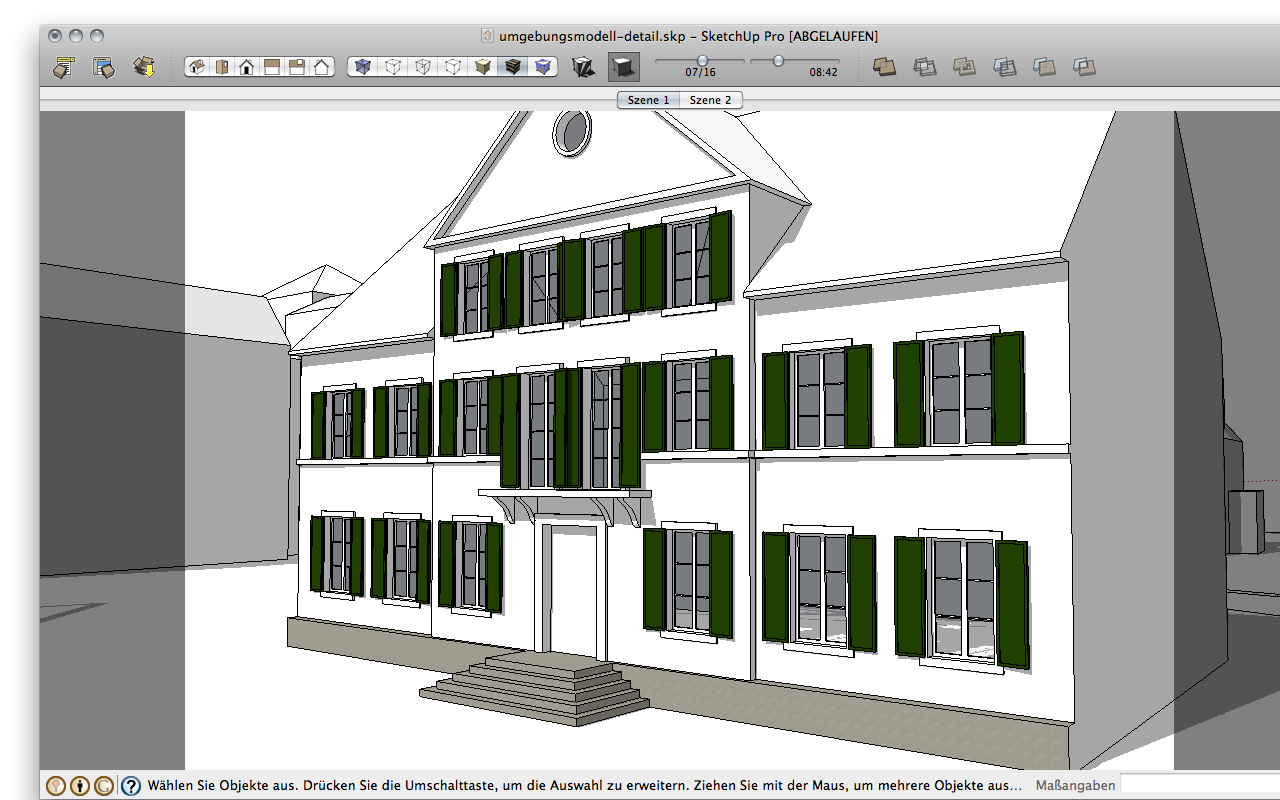Image resolution: width=1280 pixels, height=800 pixels.
Task: Select Shaded With Textures style
Action: click(x=513, y=67)
